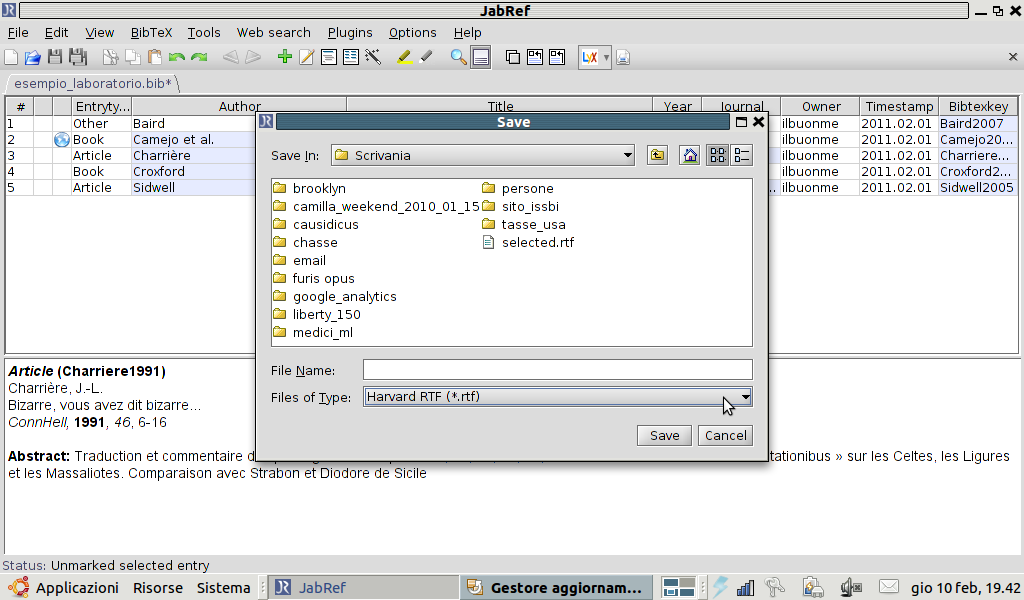Click the Cut scissors icon in toolbar
This screenshot has height=600, width=1024.
click(110, 57)
